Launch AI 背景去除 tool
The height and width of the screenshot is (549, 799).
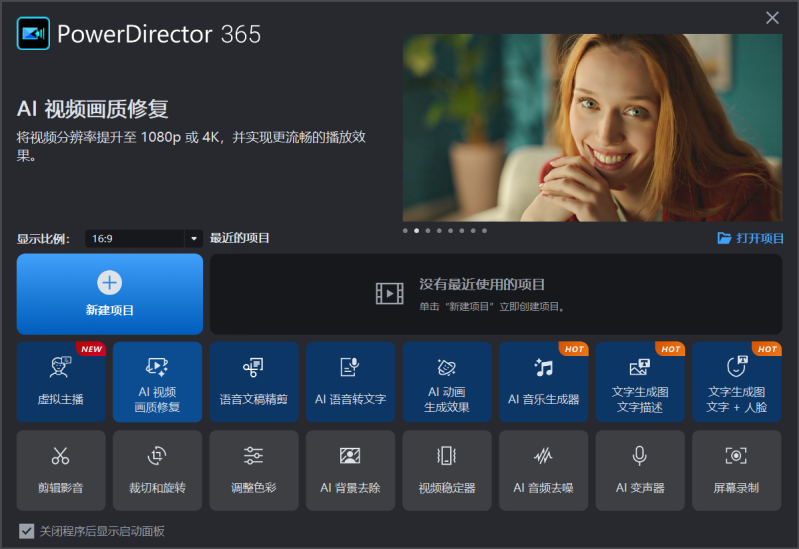pyautogui.click(x=351, y=470)
